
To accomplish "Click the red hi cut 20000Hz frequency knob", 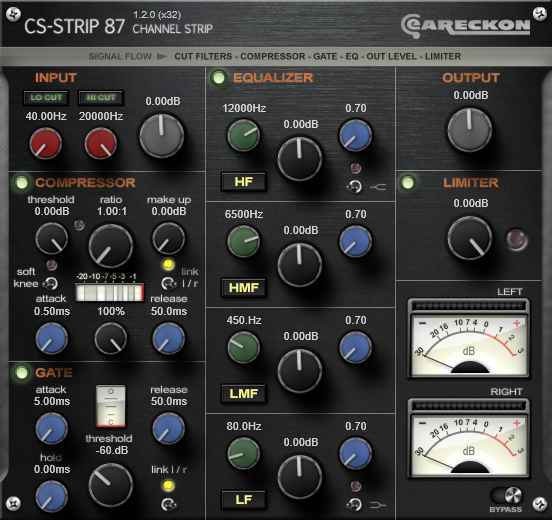I will tap(101, 143).
